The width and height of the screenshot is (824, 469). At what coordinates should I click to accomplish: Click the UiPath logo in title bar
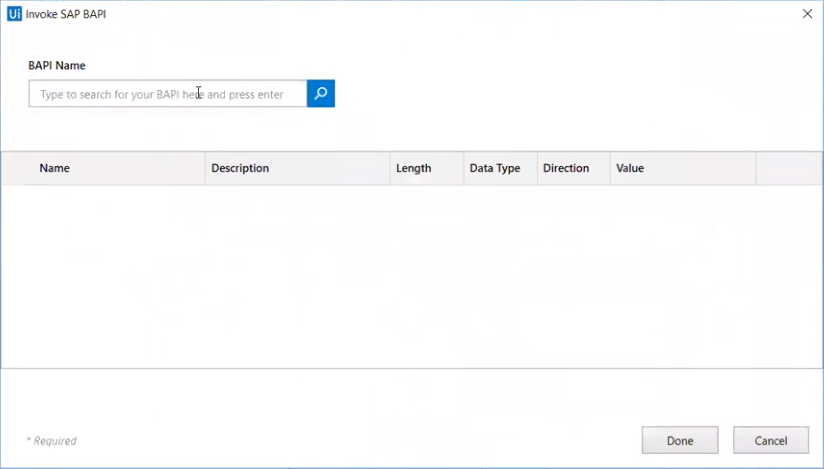pyautogui.click(x=14, y=14)
